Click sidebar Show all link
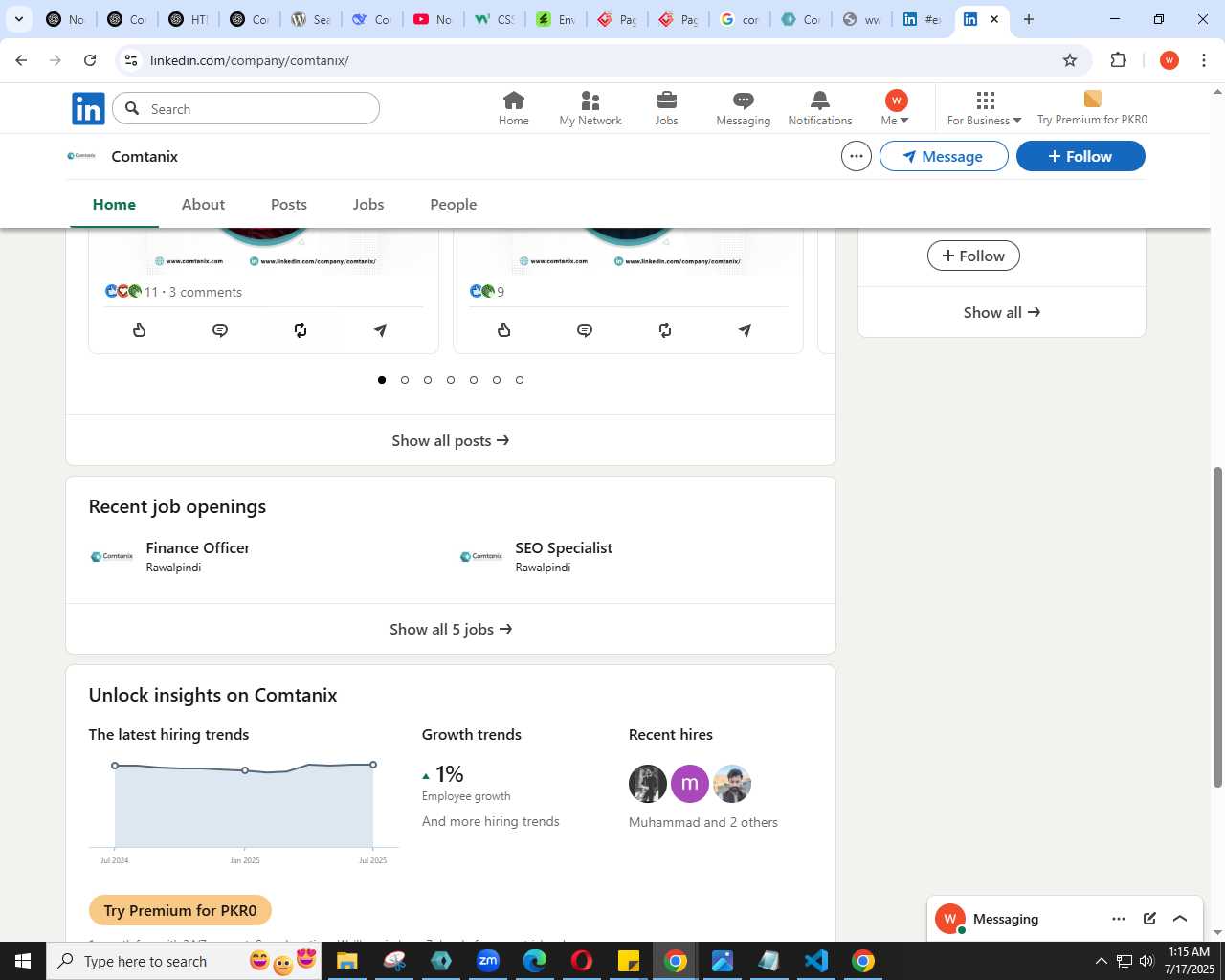This screenshot has width=1225, height=980. 1002,312
